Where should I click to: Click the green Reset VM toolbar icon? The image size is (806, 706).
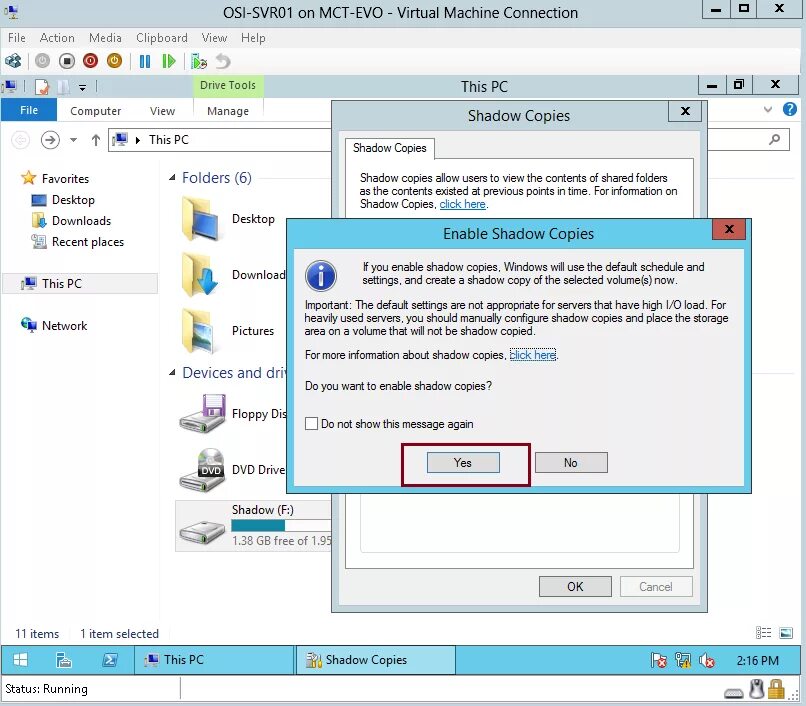pos(169,61)
